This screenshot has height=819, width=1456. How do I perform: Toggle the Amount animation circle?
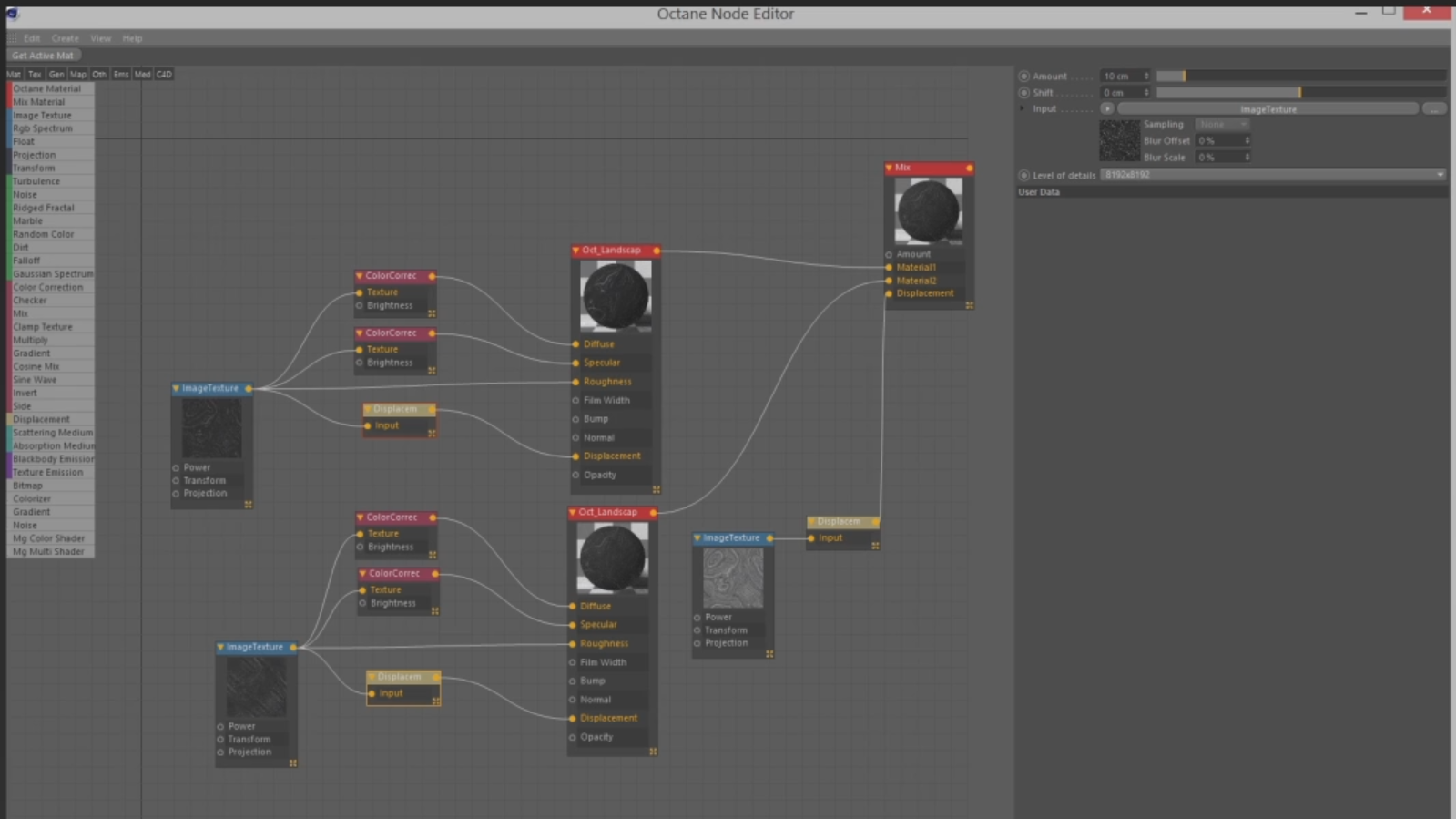point(1024,76)
